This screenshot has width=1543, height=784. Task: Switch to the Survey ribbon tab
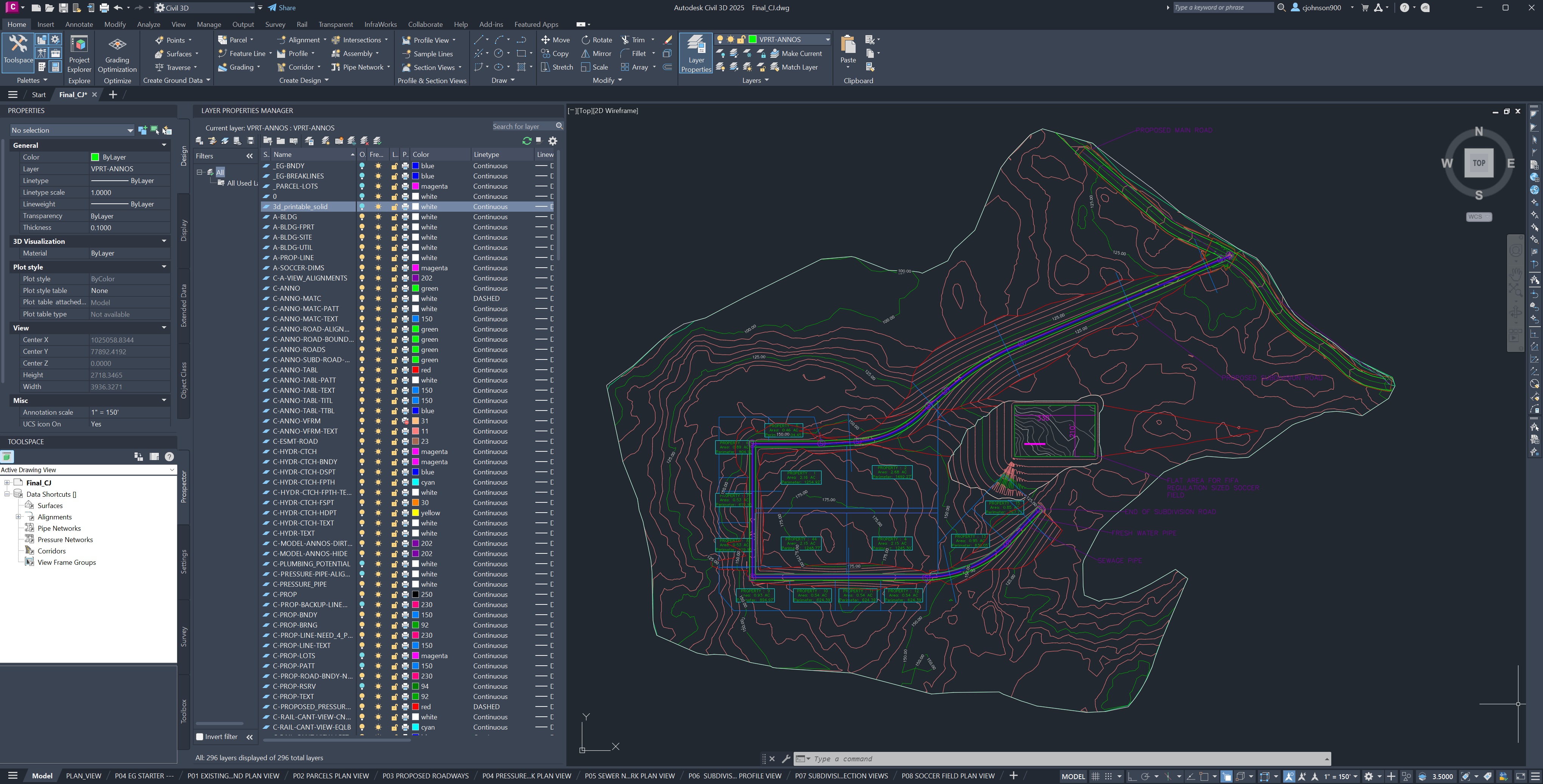[275, 25]
